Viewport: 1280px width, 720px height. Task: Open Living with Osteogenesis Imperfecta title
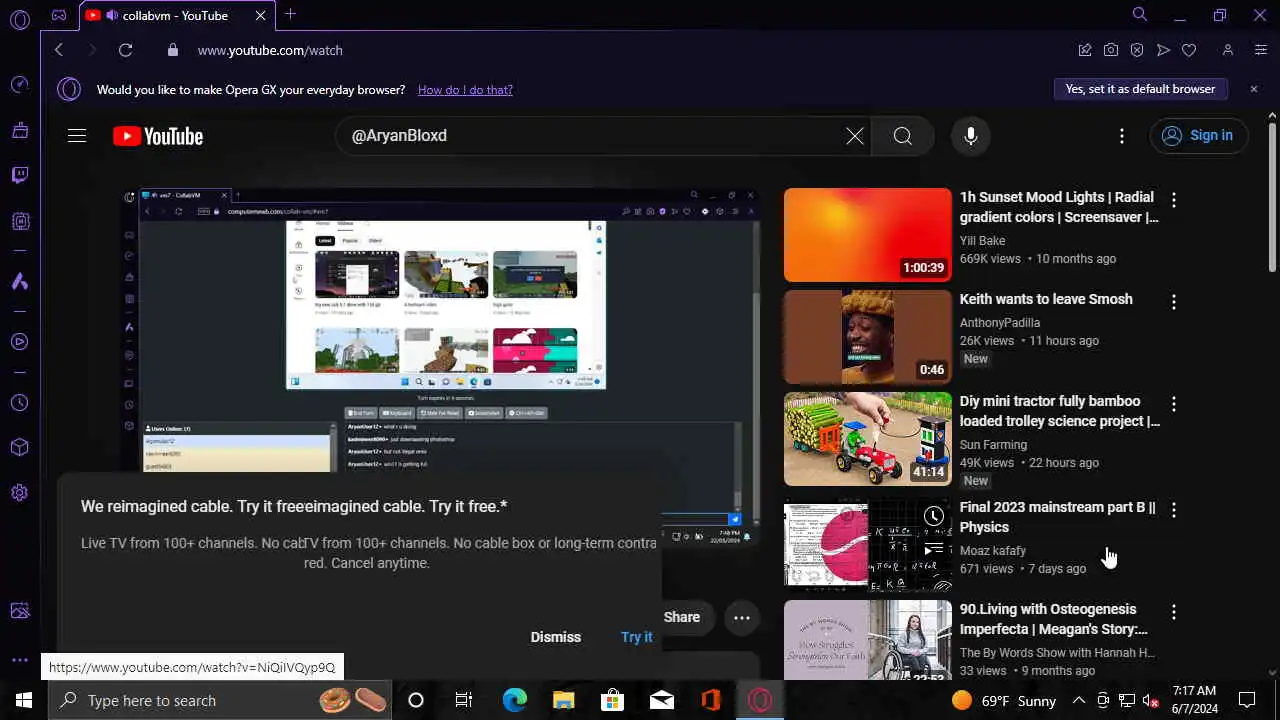coord(1054,619)
